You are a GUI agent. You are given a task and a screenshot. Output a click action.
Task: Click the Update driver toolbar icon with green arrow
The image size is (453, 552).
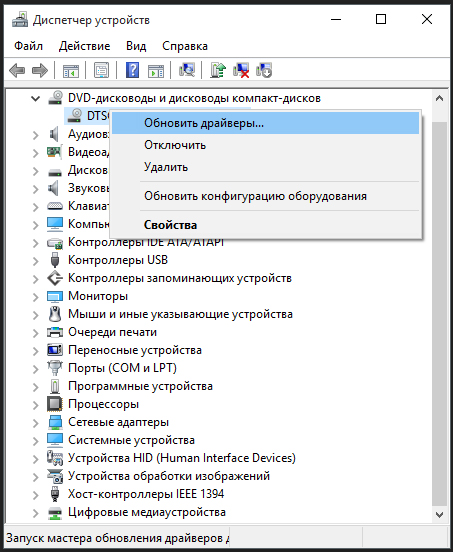click(x=218, y=70)
